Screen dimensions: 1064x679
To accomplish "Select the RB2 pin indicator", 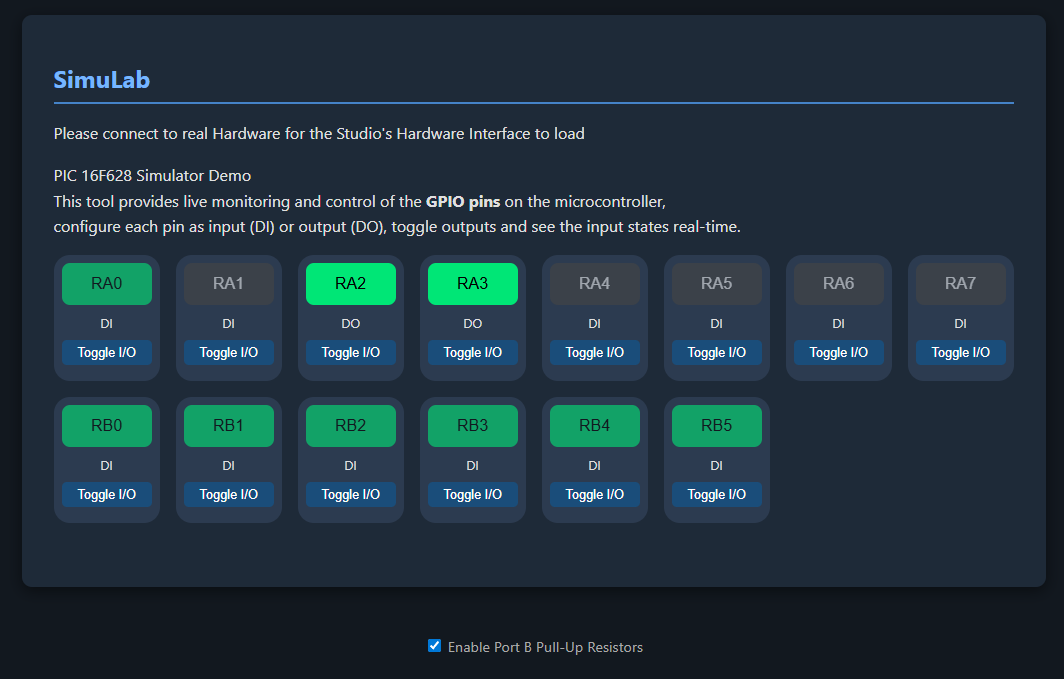I will pyautogui.click(x=351, y=426).
